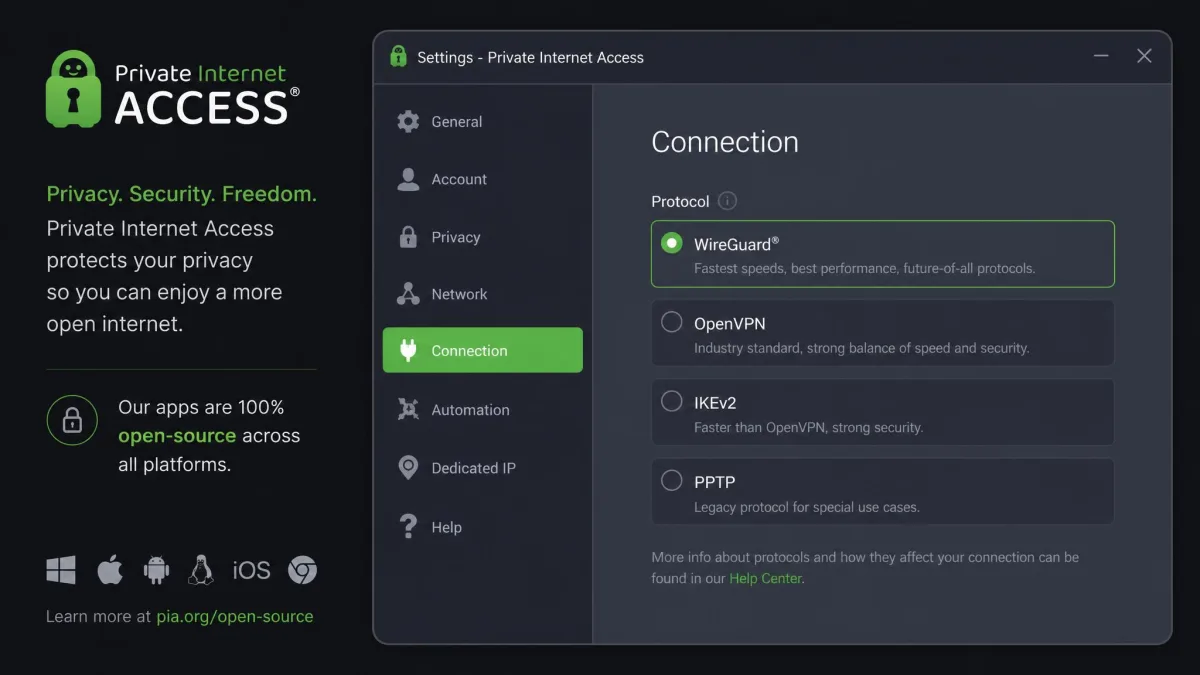The height and width of the screenshot is (675, 1200).
Task: Click the PIA padlock icon in title bar
Action: [x=399, y=57]
